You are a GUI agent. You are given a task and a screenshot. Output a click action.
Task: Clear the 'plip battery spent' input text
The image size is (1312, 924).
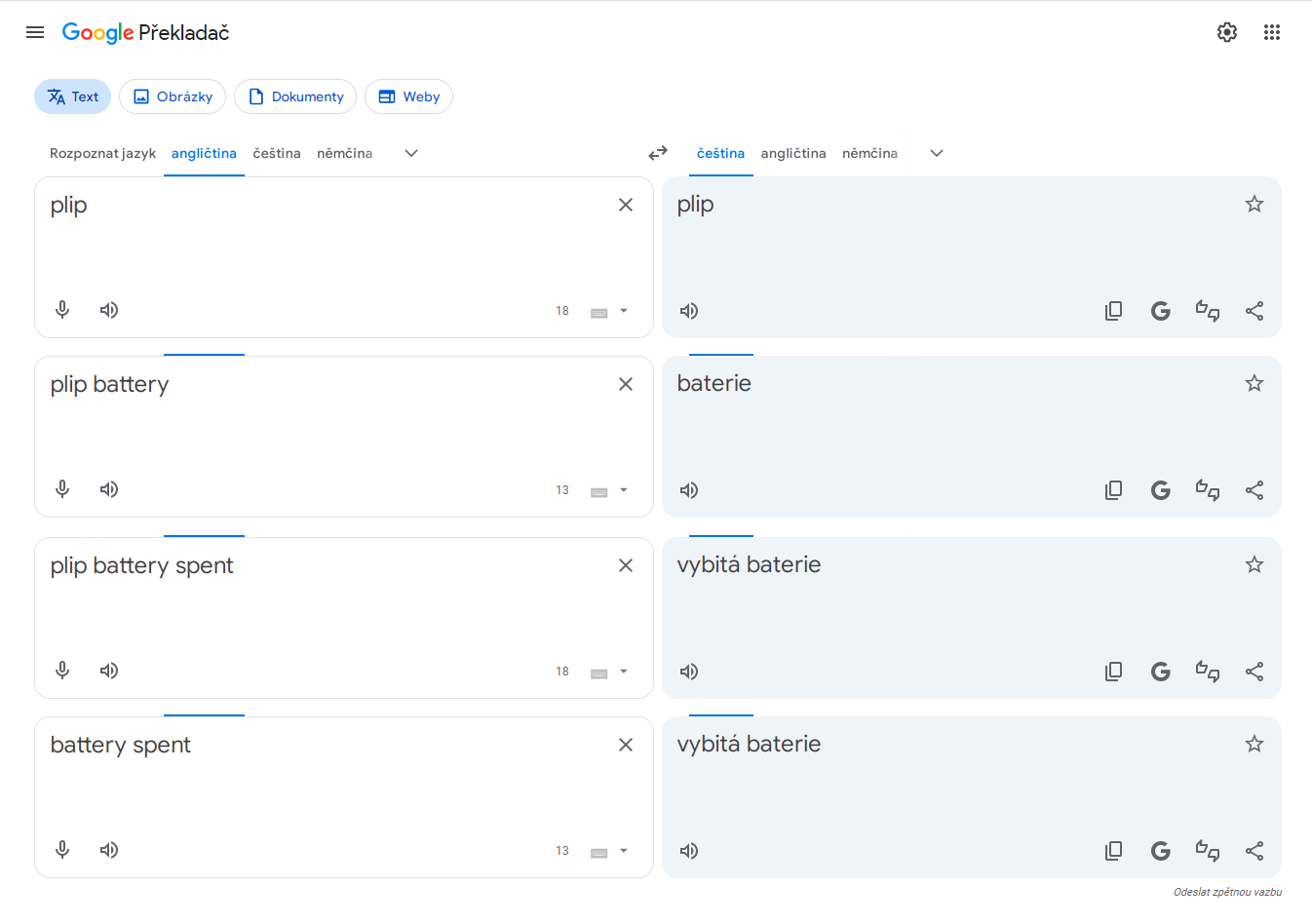626,565
